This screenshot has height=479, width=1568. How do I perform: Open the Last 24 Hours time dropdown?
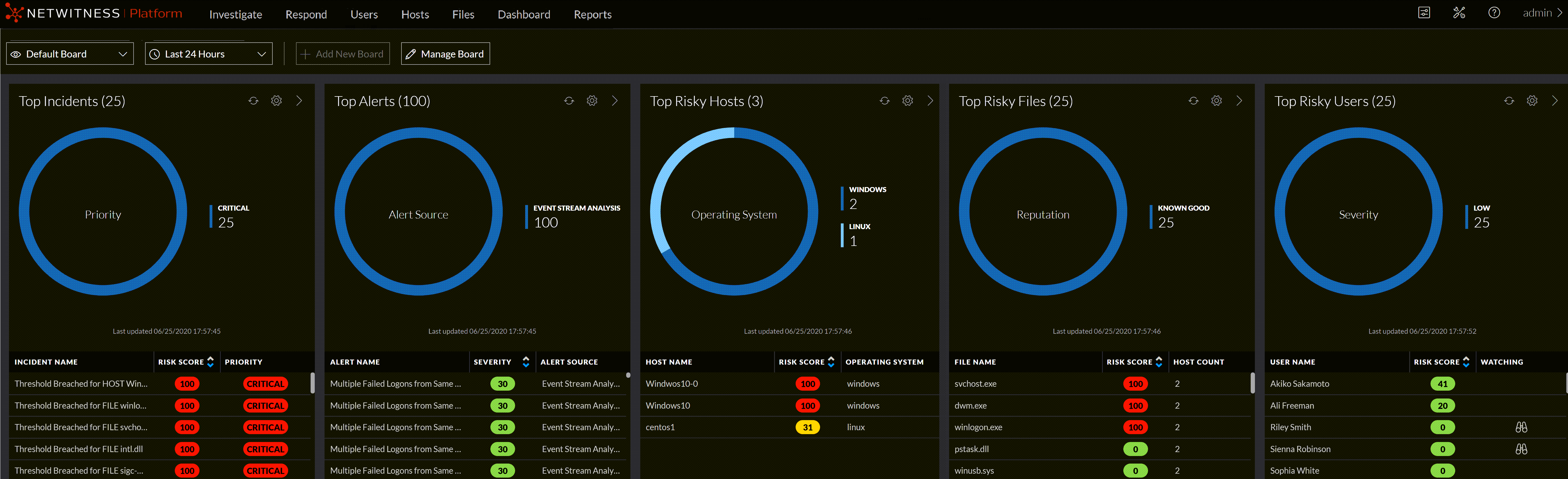click(x=208, y=54)
